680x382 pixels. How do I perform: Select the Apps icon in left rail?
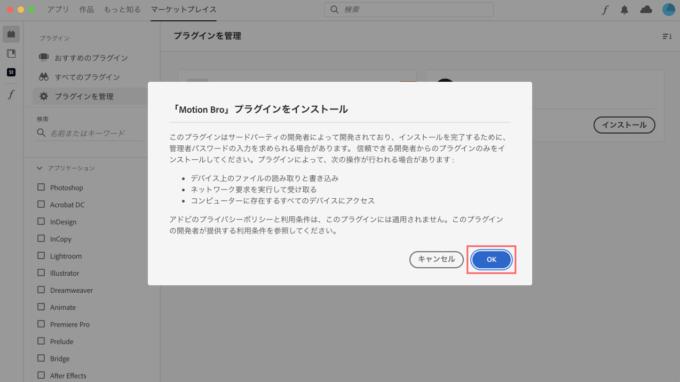tap(11, 34)
